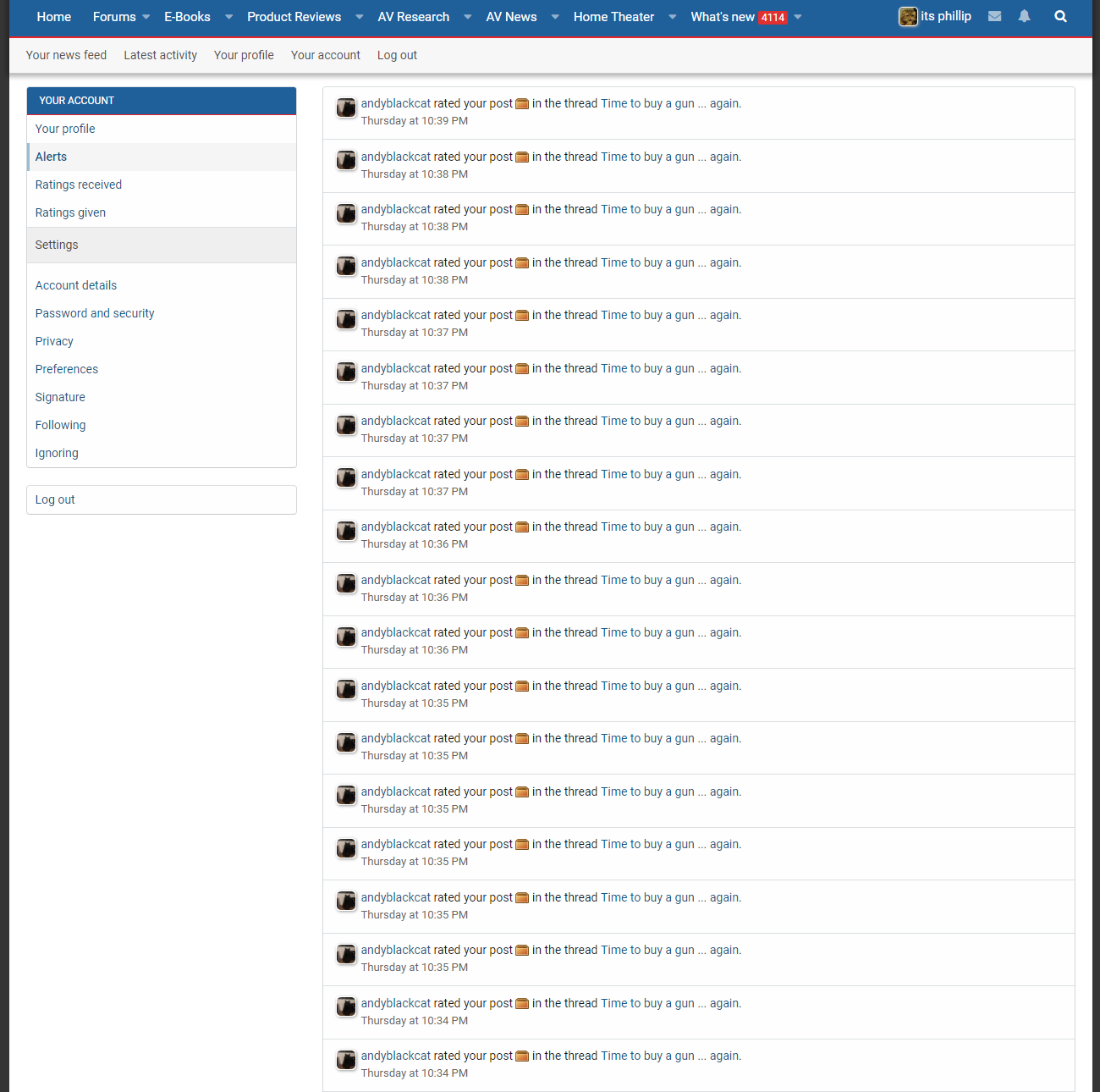Click its phillip user avatar
1100x1092 pixels.
pyautogui.click(x=908, y=17)
